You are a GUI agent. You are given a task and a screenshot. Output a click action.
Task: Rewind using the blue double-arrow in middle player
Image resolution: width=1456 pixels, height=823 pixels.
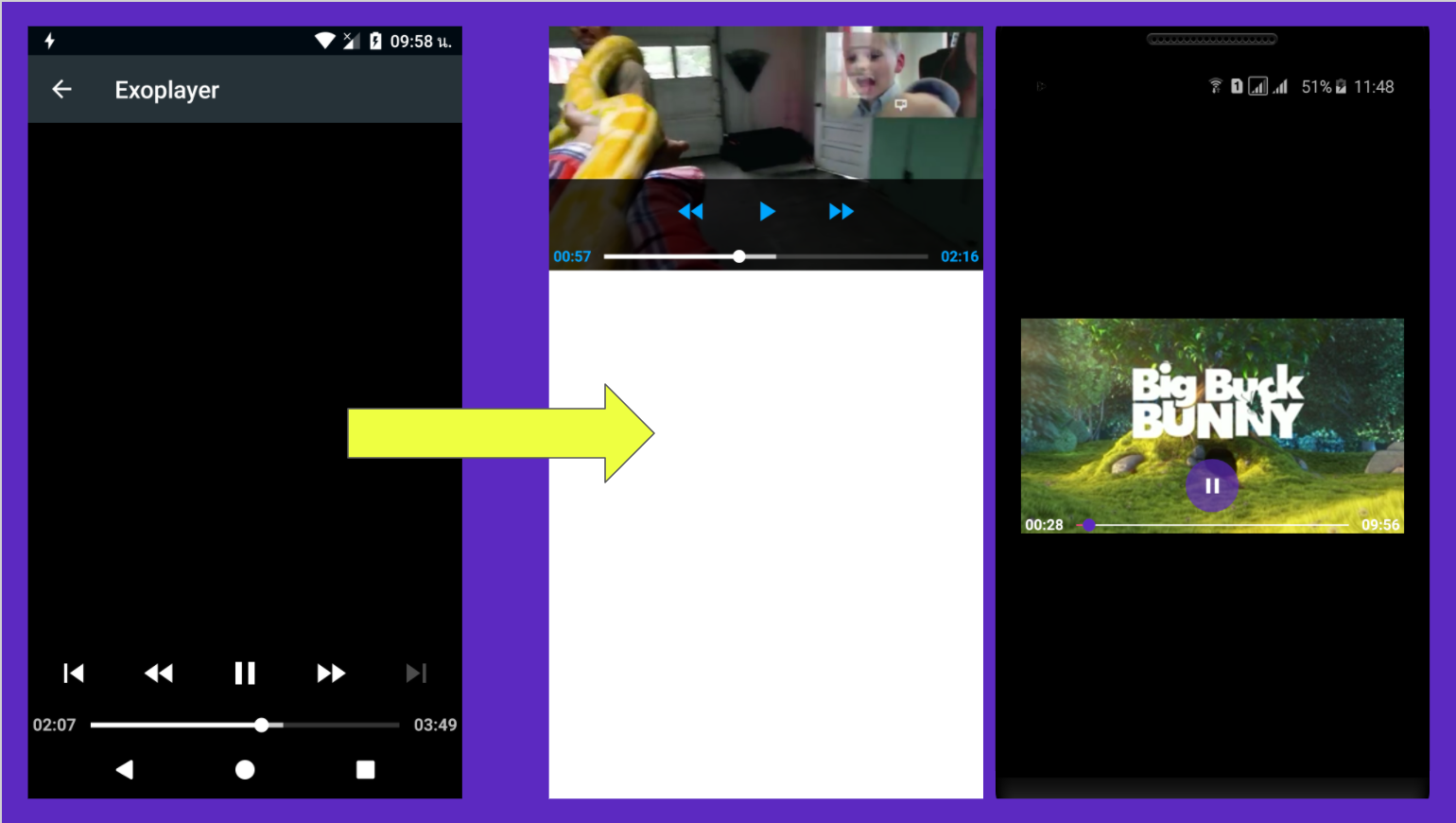pos(691,211)
